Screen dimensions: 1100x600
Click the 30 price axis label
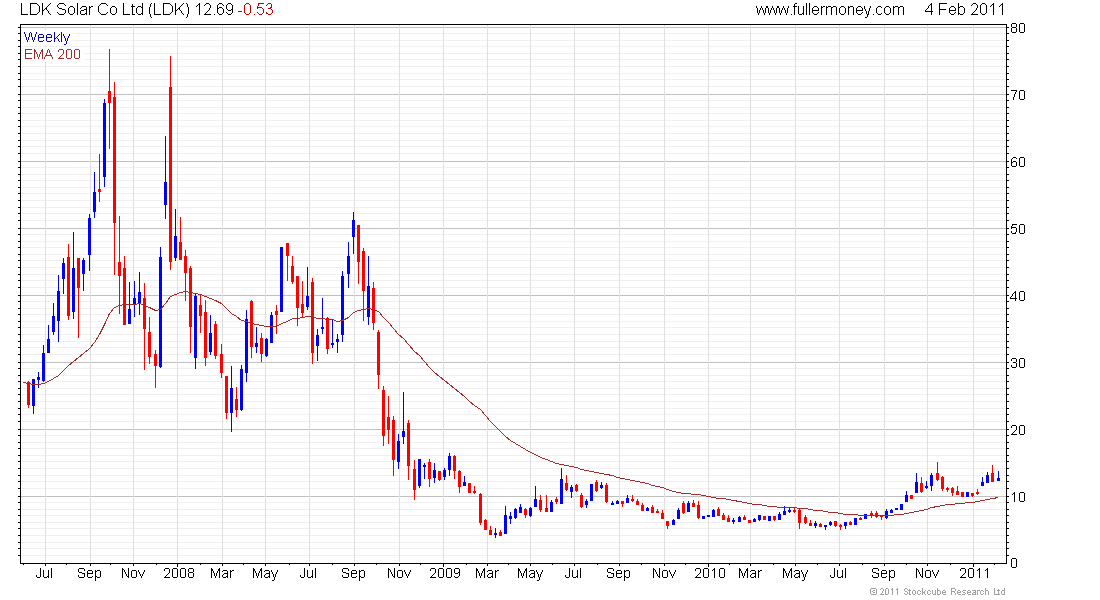1017,364
